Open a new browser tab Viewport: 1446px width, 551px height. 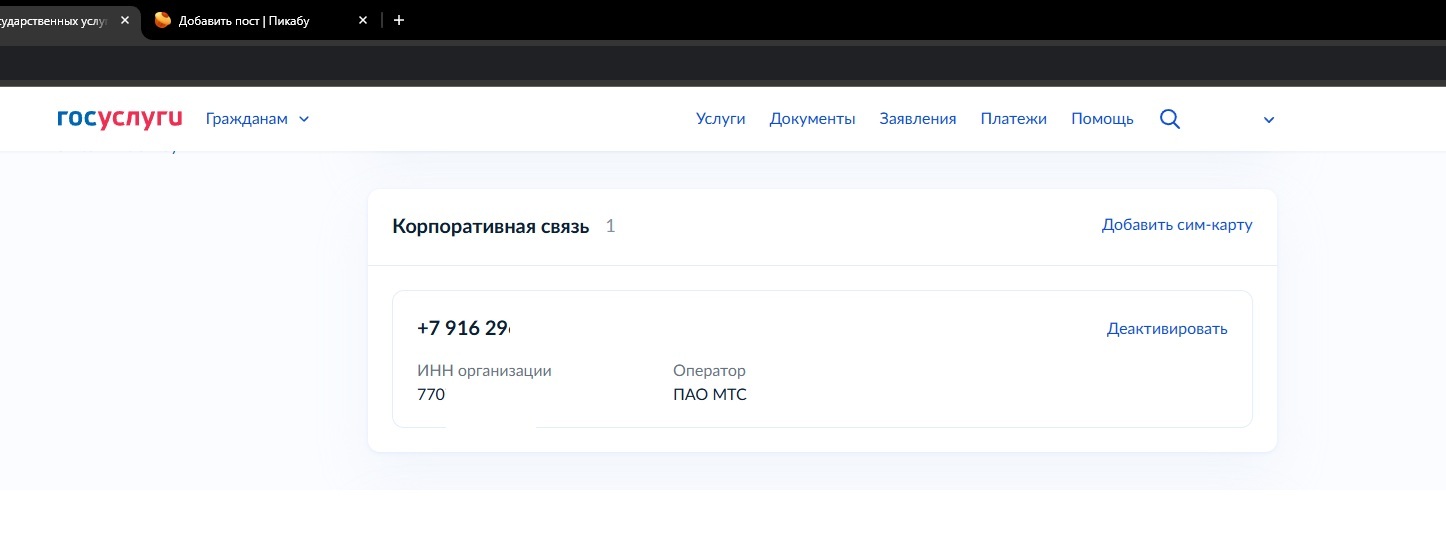[399, 20]
